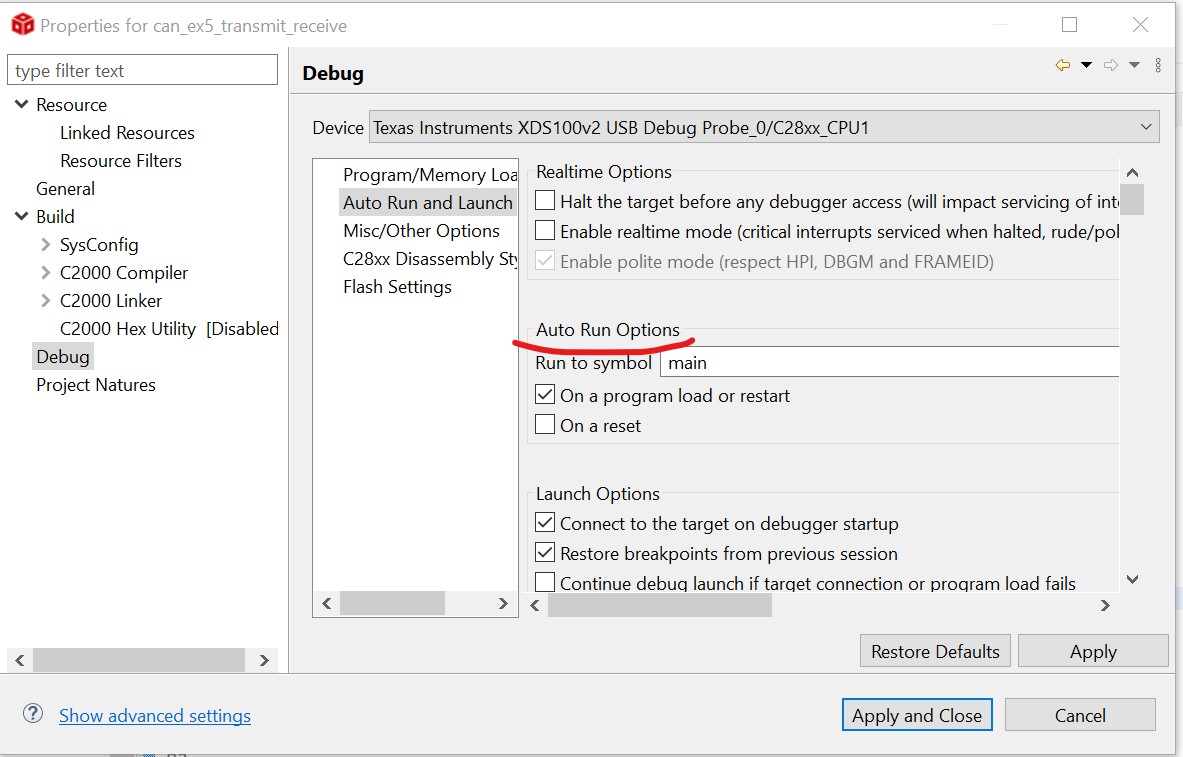Enable Halt the target before debugger access

[545, 201]
